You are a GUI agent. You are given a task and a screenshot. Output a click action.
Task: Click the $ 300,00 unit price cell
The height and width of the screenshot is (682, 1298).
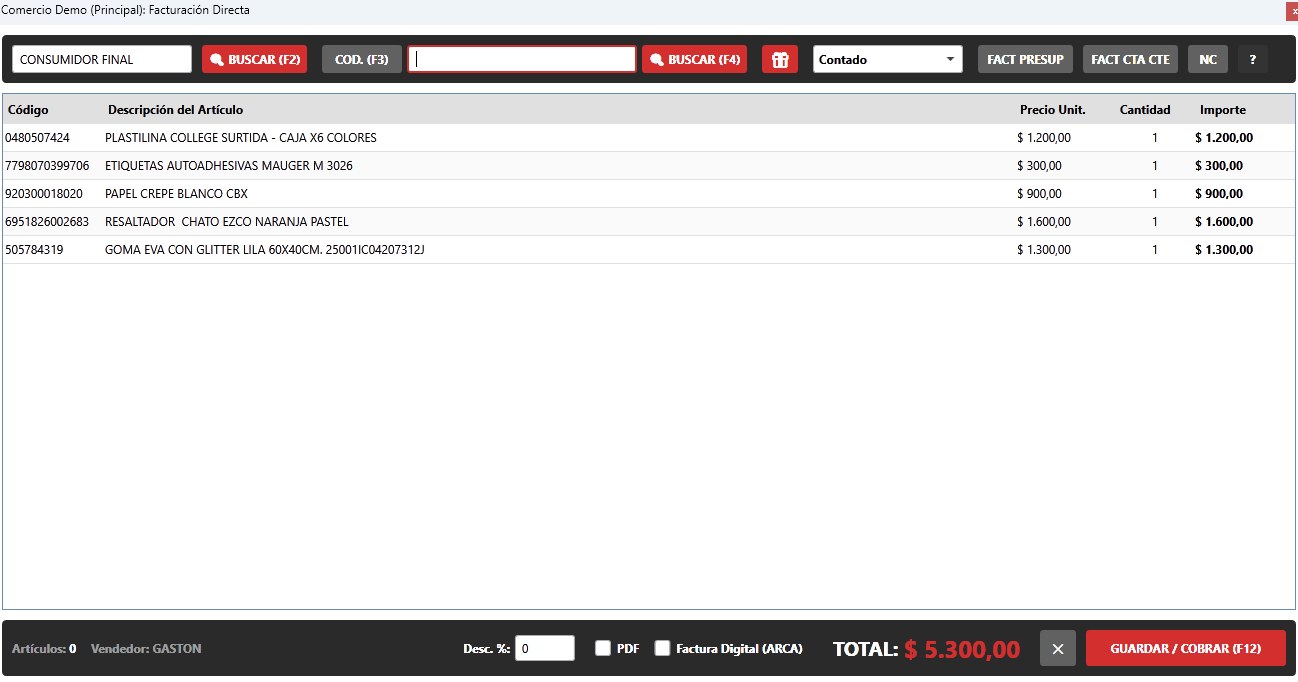click(1039, 166)
